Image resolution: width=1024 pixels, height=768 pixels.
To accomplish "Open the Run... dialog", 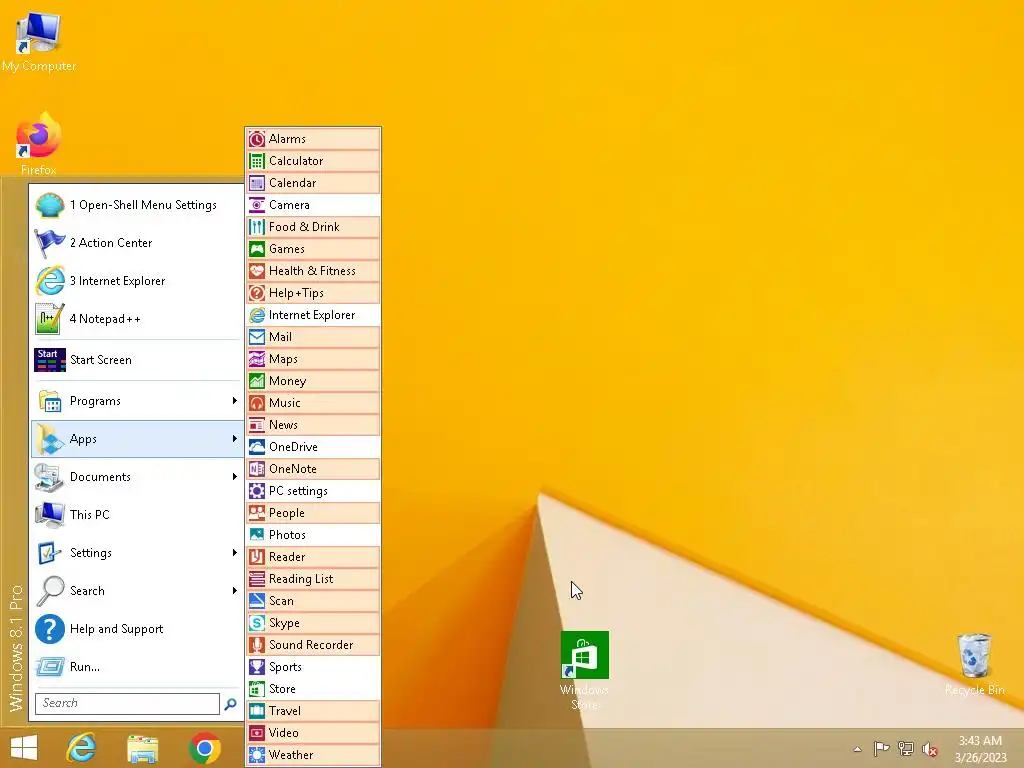I will point(136,667).
